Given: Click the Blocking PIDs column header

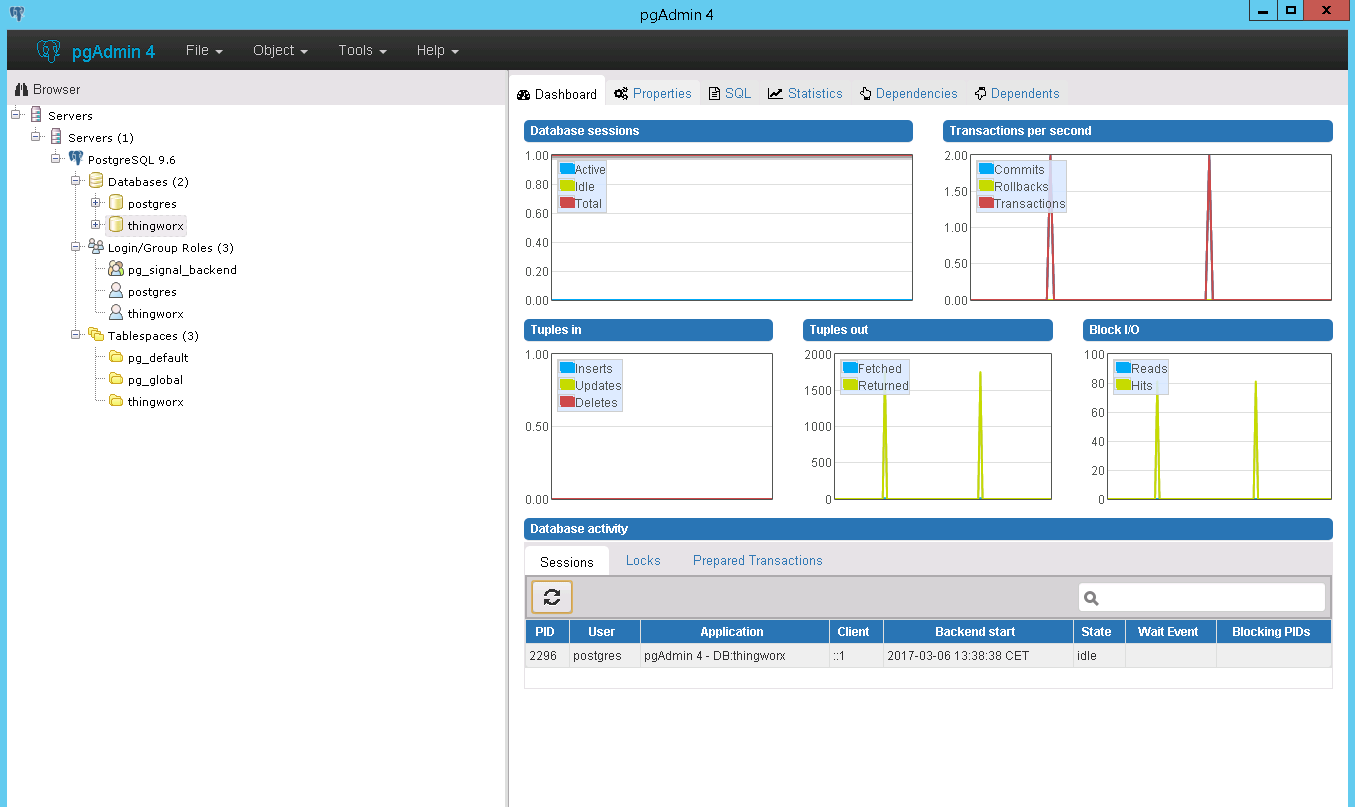Looking at the screenshot, I should (1274, 632).
